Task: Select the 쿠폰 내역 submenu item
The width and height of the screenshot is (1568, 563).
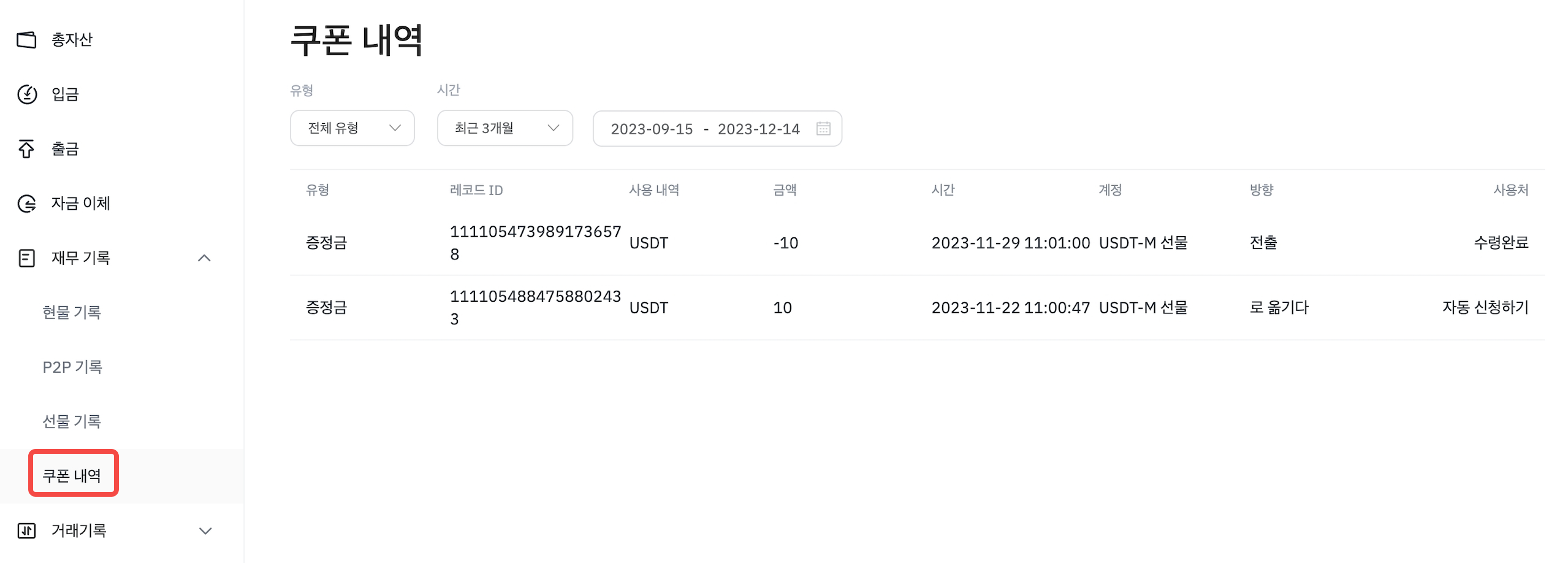Action: 72,475
